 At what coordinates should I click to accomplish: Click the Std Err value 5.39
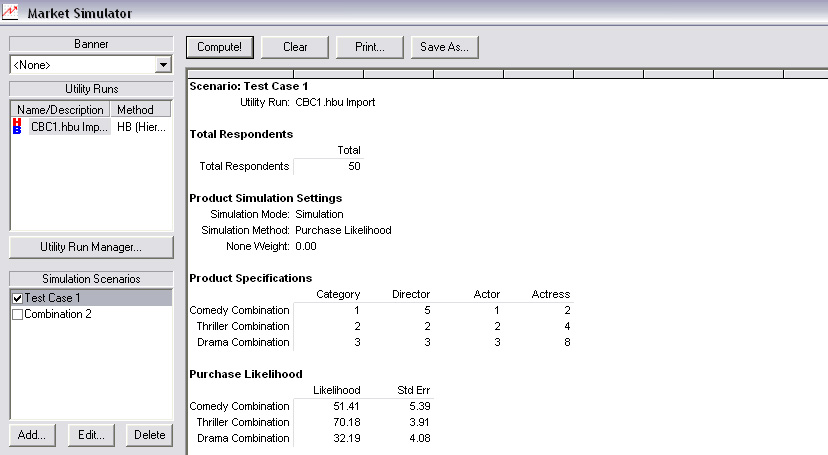pos(420,406)
